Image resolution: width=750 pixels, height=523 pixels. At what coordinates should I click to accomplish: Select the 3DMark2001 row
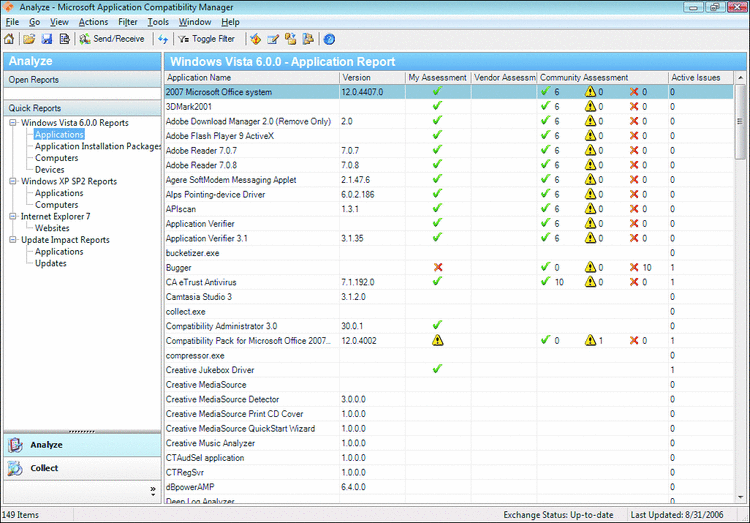coord(449,107)
